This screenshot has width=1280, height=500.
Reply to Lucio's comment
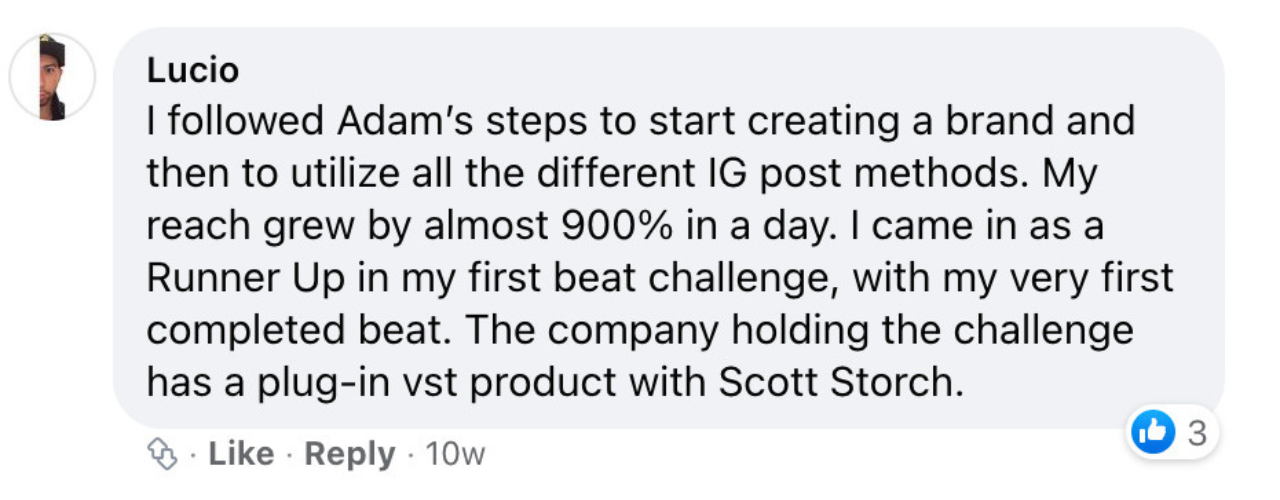349,455
